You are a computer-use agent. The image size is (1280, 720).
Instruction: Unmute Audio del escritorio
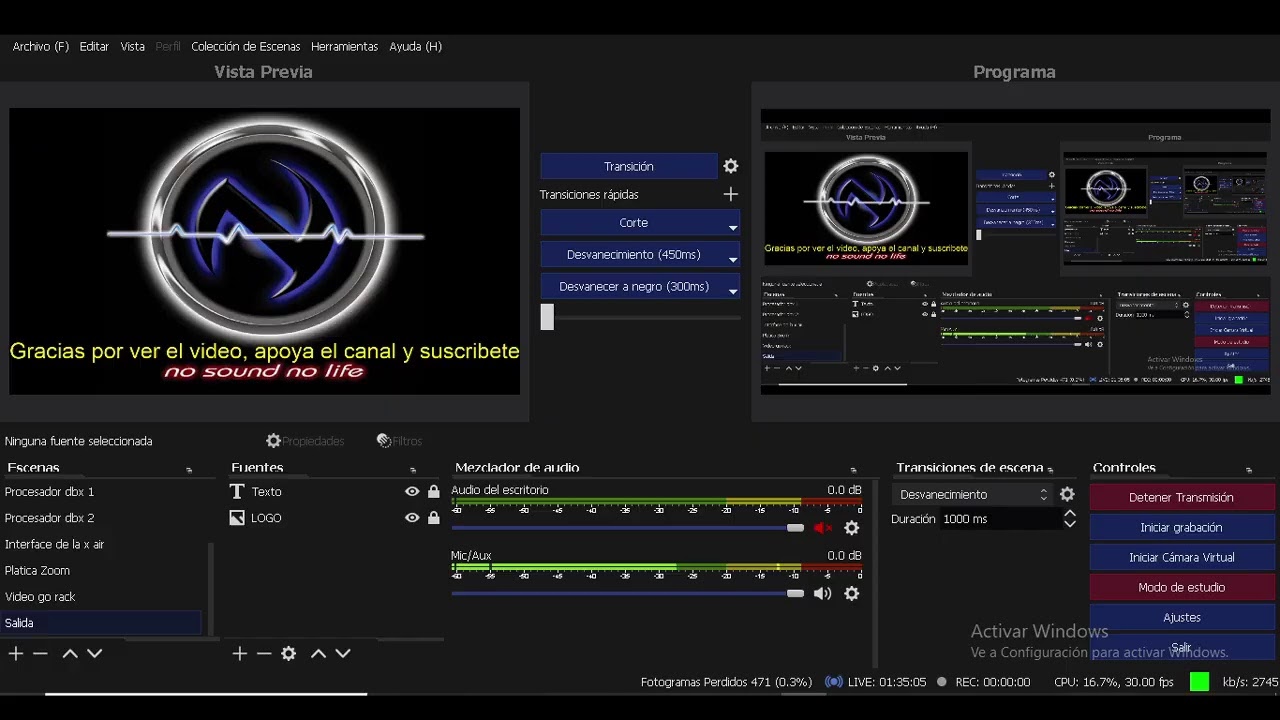[823, 528]
